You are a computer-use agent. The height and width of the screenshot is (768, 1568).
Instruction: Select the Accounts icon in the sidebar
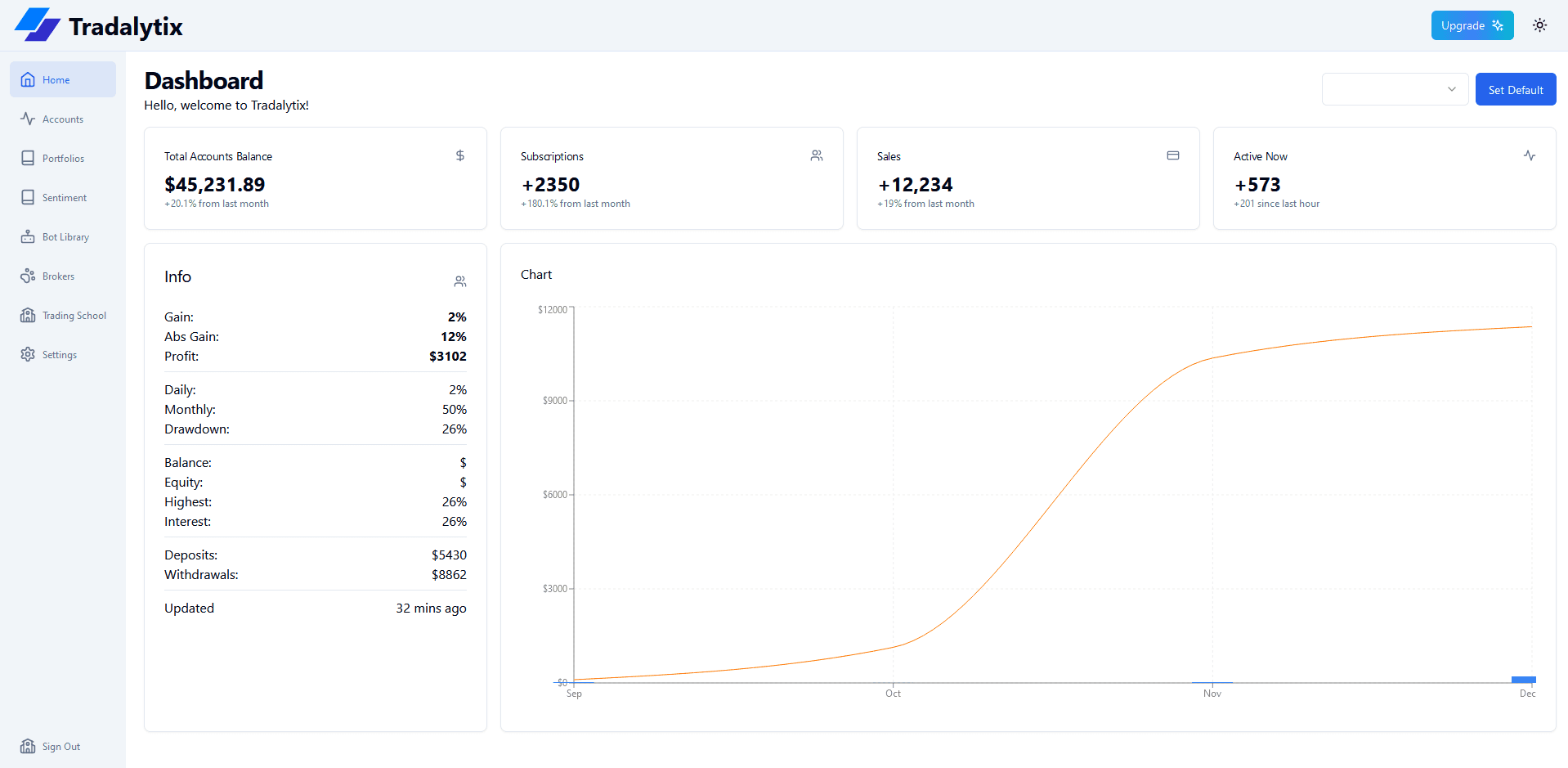pos(29,119)
